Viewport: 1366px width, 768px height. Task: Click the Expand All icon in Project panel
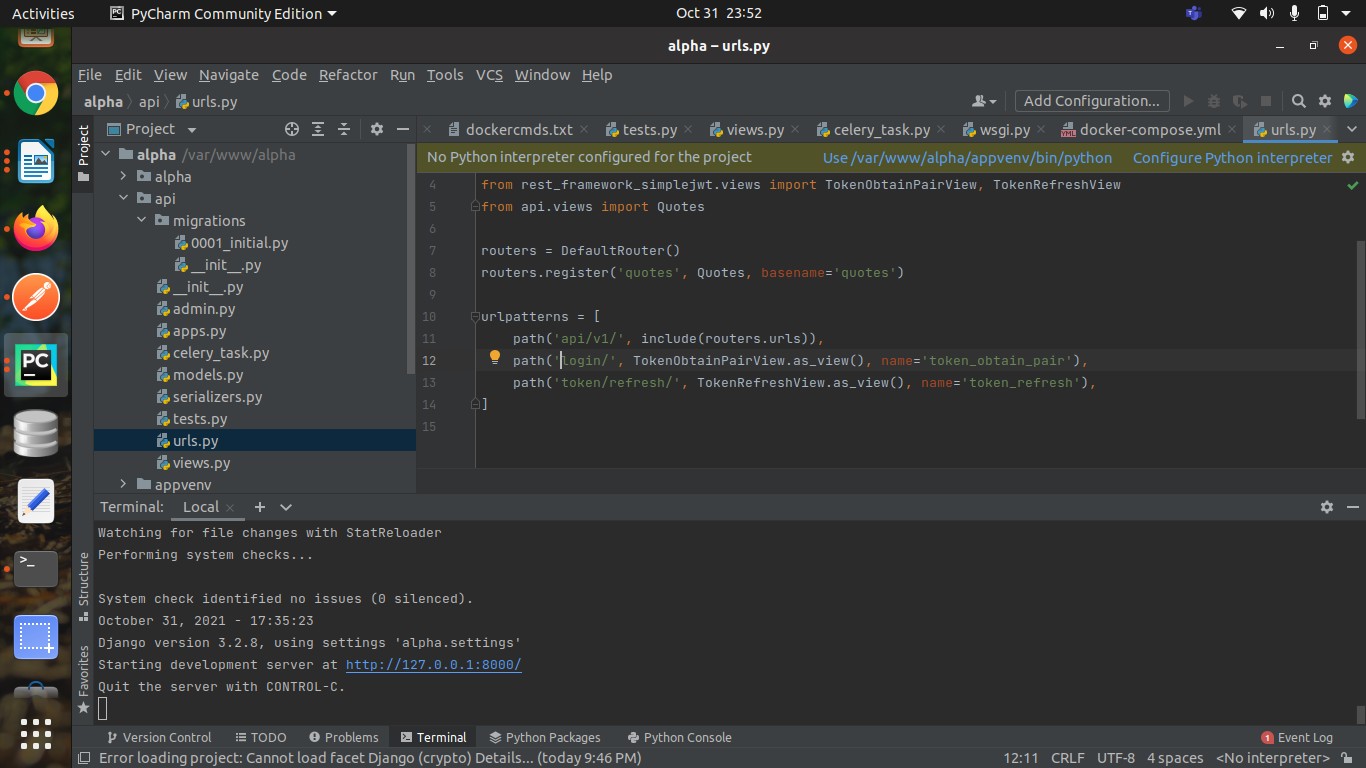point(317,129)
